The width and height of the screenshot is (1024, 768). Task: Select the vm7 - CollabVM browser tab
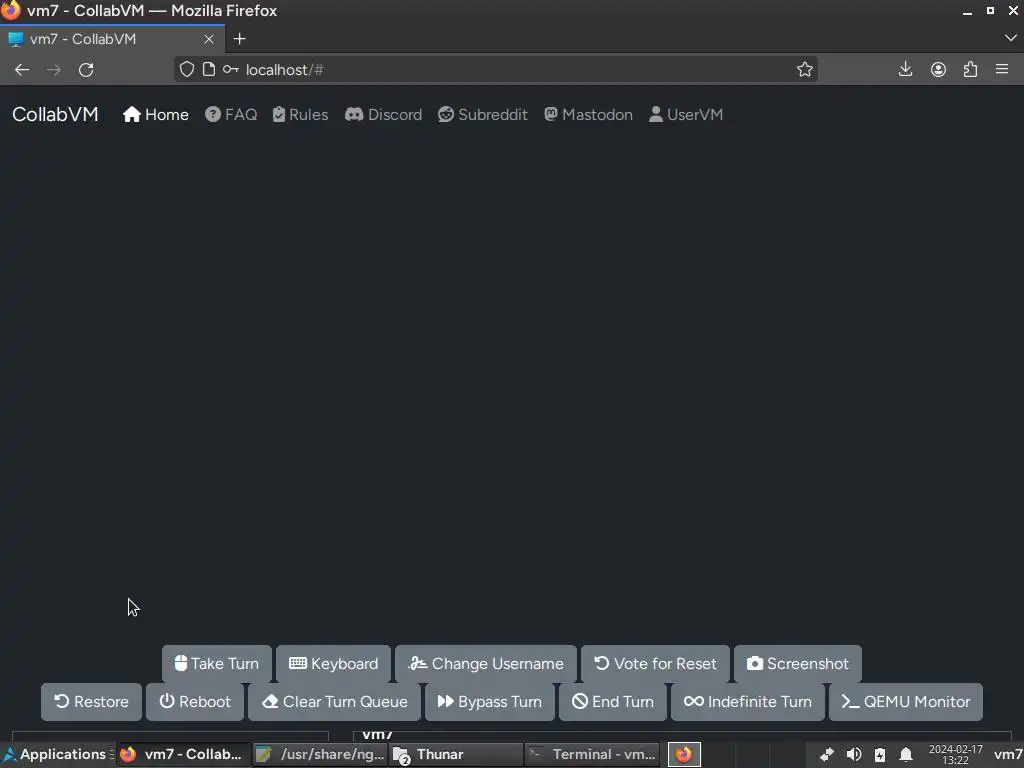(x=112, y=39)
